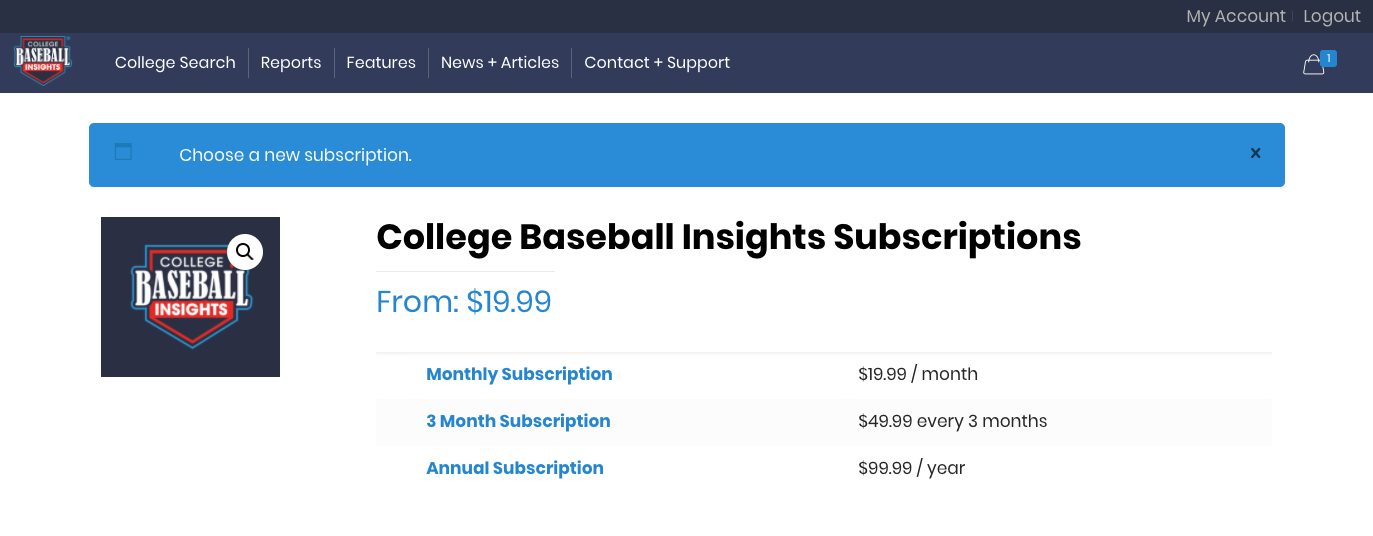
Task: Open Contact + Support page
Action: [657, 63]
